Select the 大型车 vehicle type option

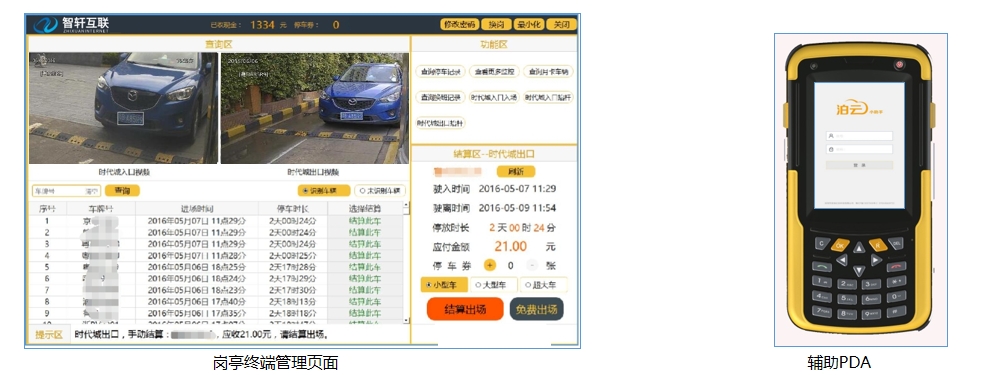(x=494, y=285)
